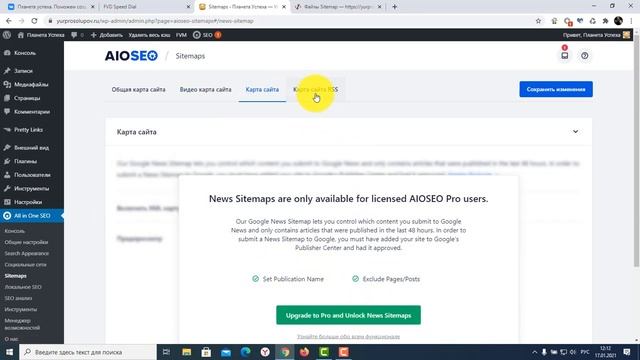Open Консоль in WordPress sidebar
640x360 pixels.
(x=25, y=53)
